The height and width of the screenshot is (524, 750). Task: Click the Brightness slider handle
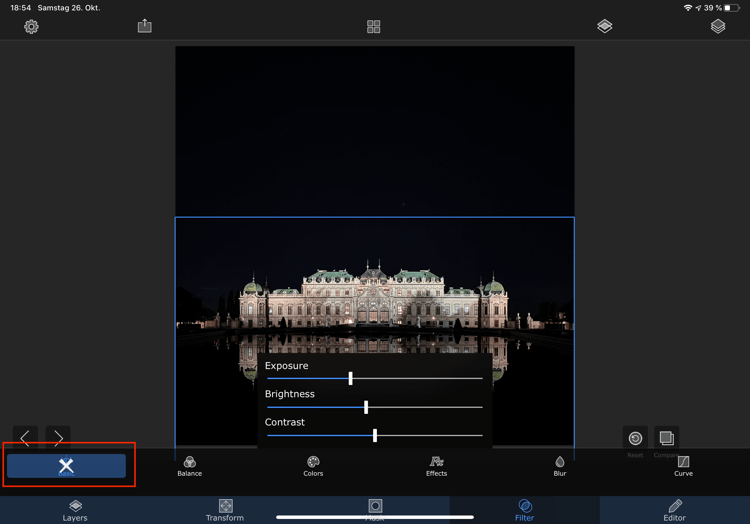pos(366,407)
